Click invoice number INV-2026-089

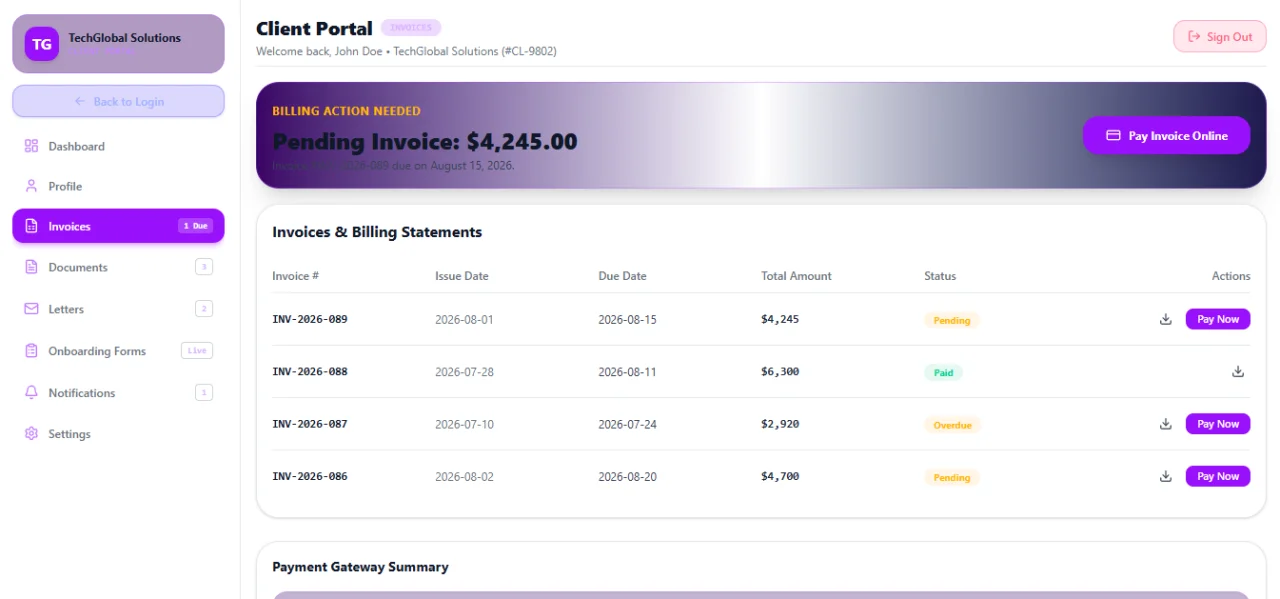point(310,319)
